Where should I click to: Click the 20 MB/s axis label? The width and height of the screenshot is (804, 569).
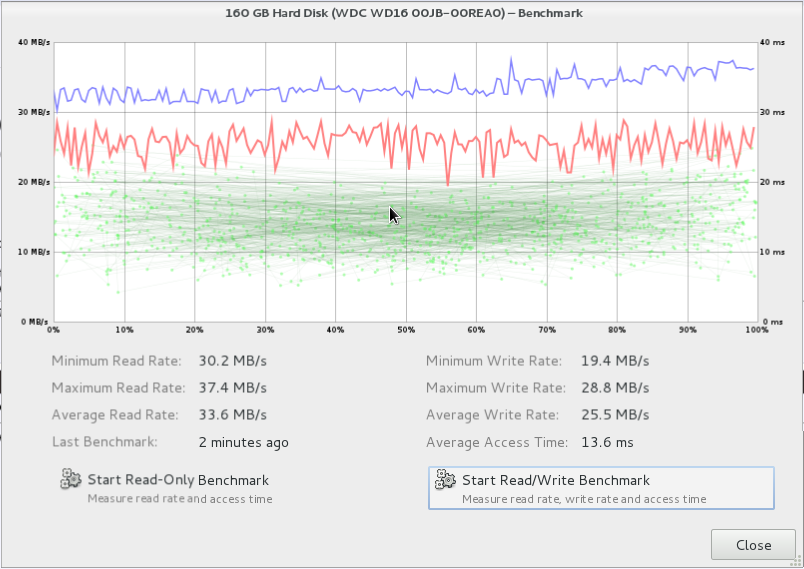pyautogui.click(x=34, y=182)
